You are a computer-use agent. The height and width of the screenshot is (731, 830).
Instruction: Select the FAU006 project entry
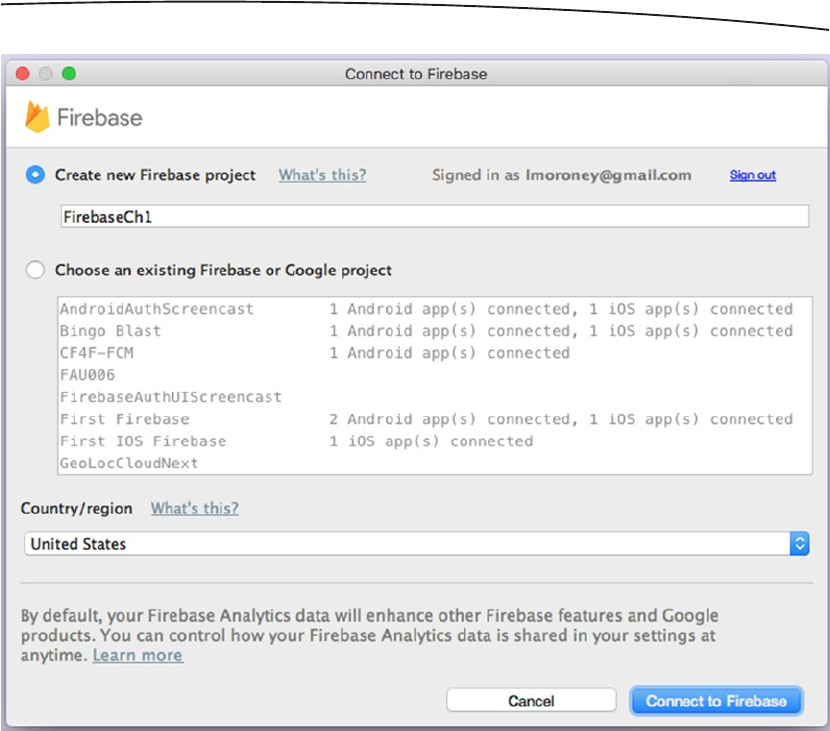pos(87,375)
